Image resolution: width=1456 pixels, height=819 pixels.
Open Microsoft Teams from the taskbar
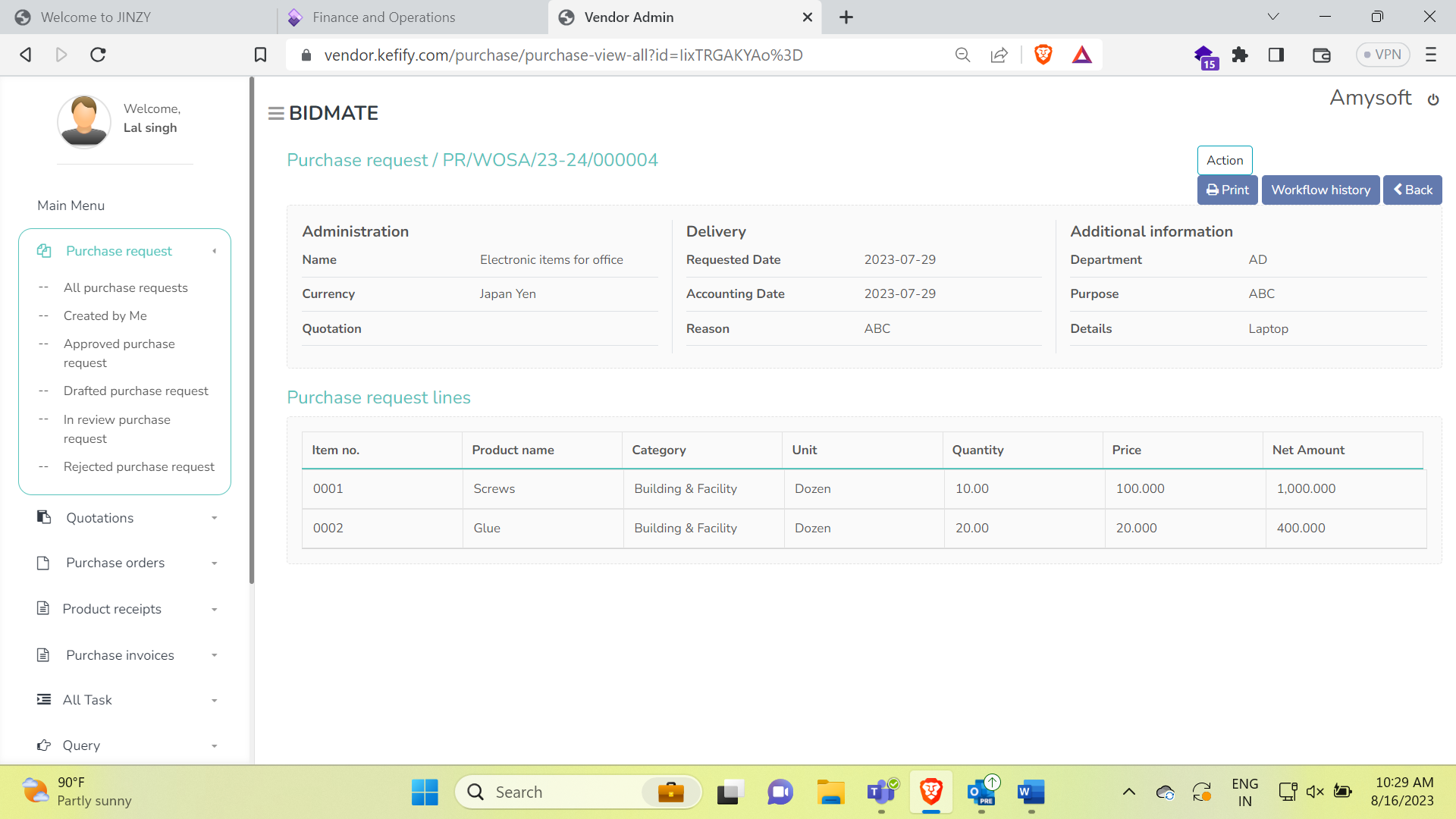pos(881,792)
